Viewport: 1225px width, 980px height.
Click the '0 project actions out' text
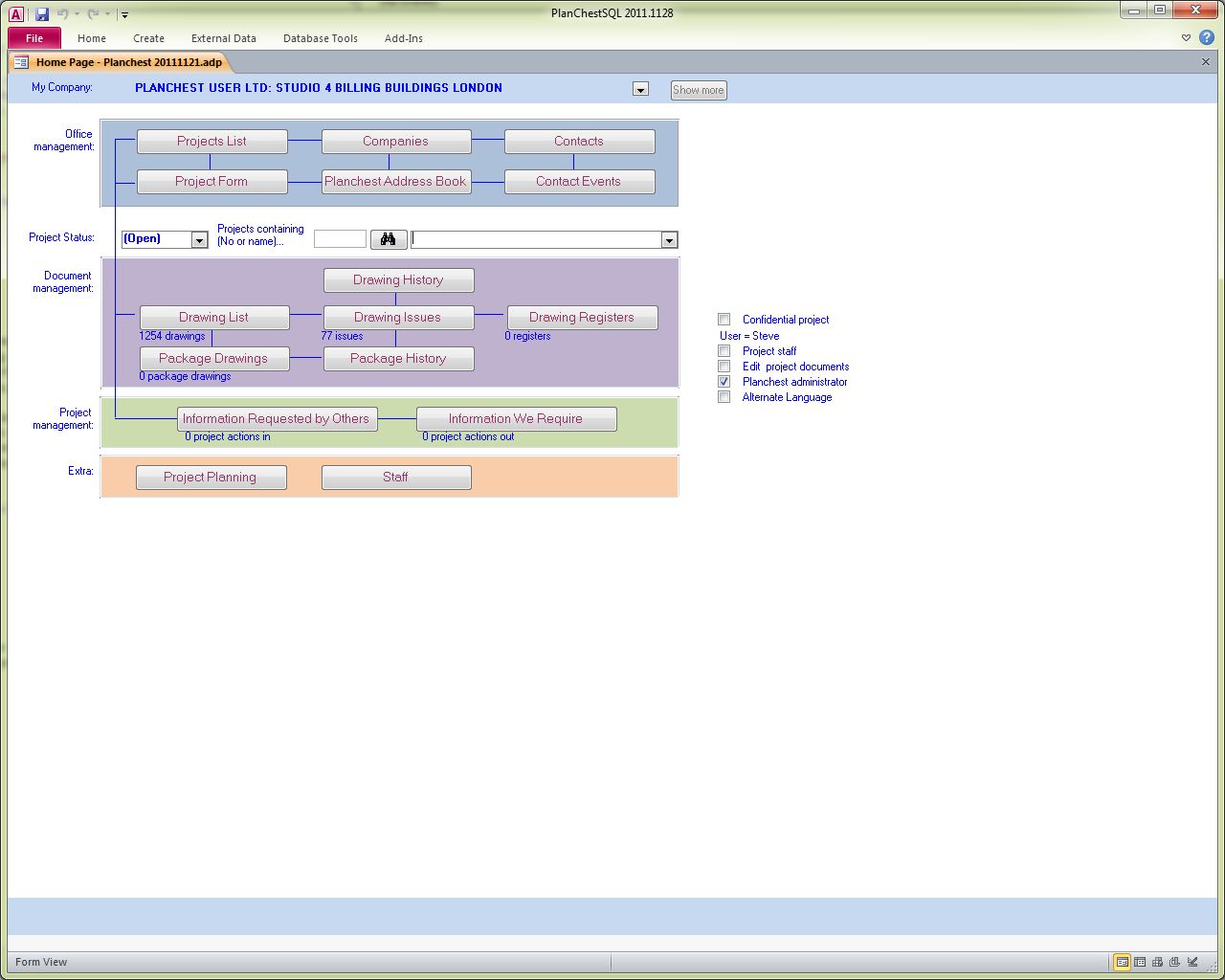[x=468, y=437]
